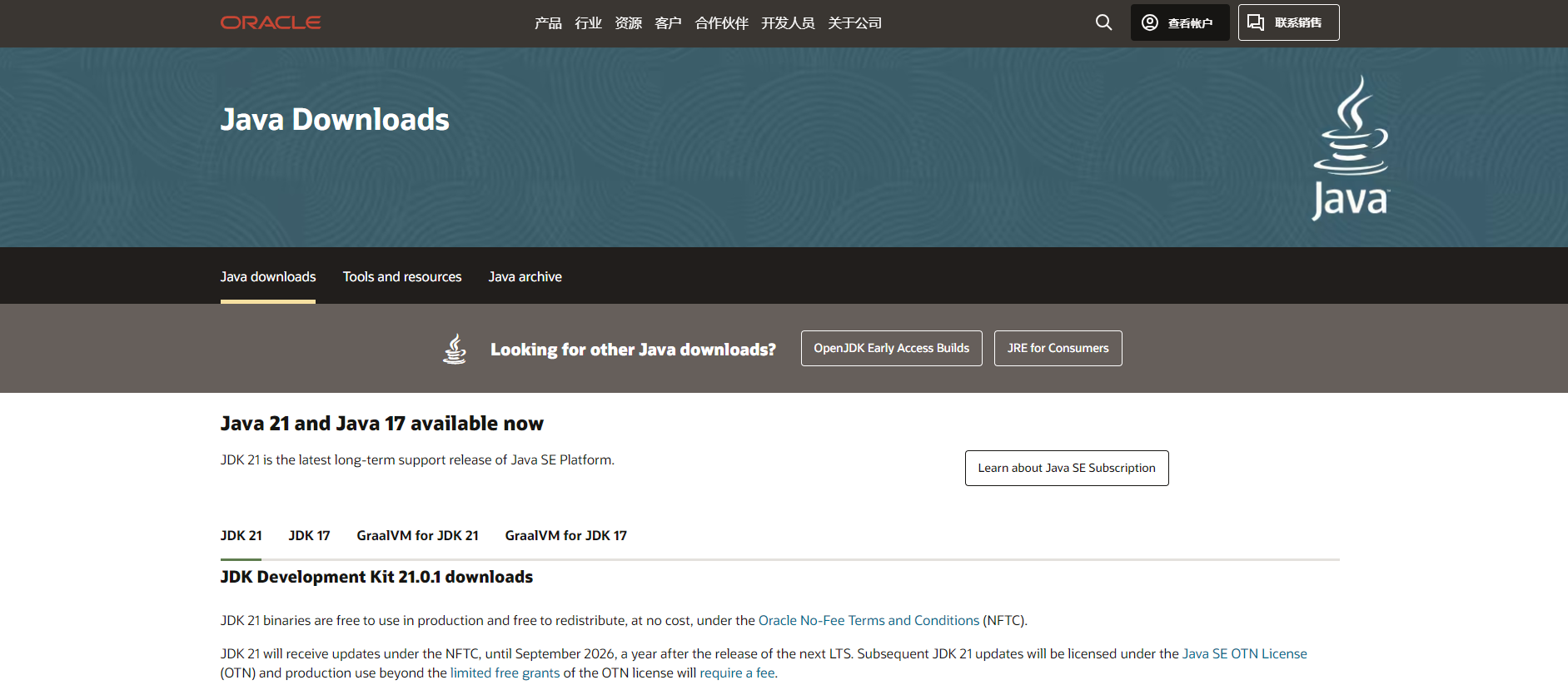Select the Java downloads tab
1568x685 pixels.
(x=268, y=276)
